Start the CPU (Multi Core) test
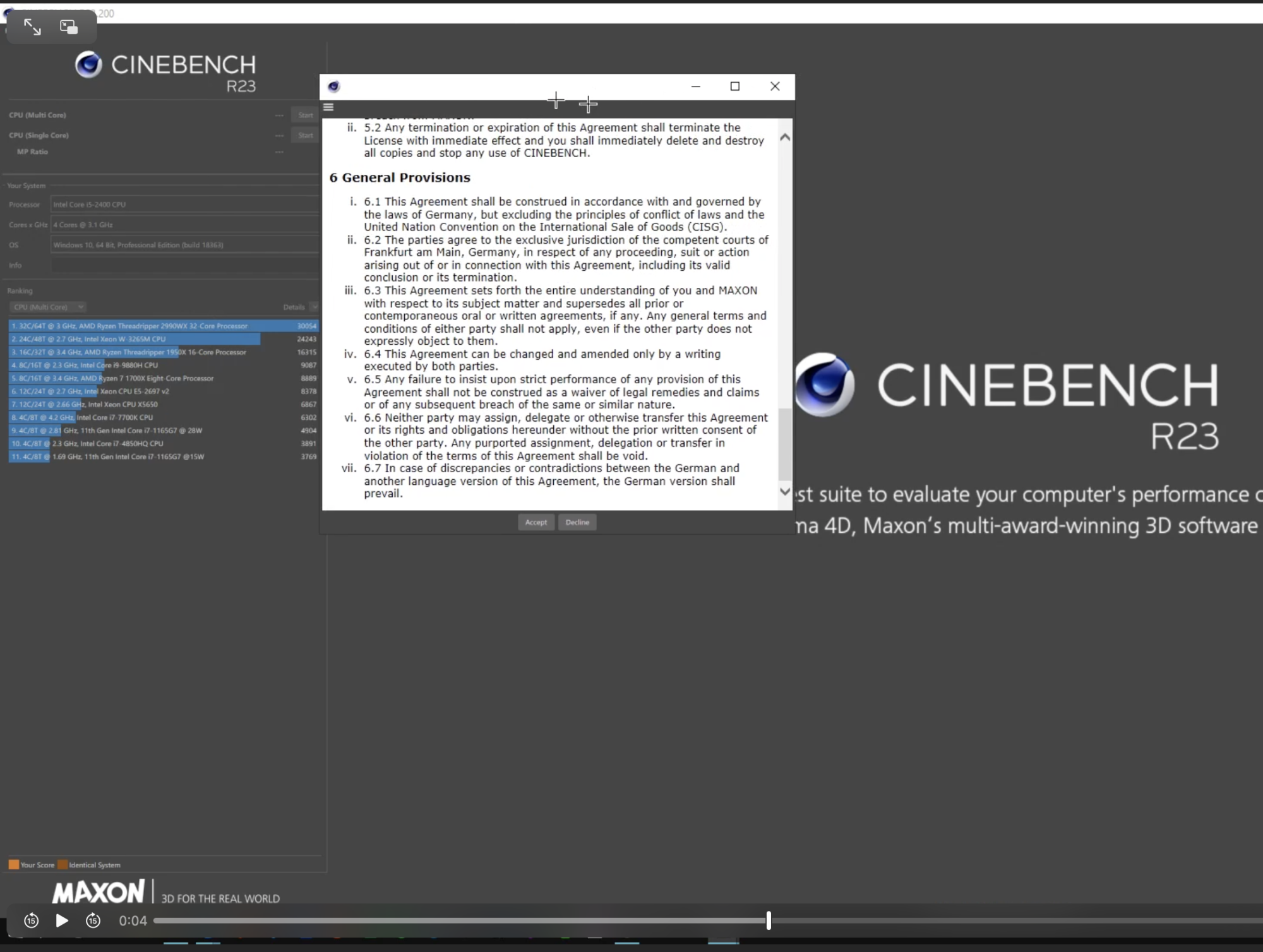 click(306, 115)
